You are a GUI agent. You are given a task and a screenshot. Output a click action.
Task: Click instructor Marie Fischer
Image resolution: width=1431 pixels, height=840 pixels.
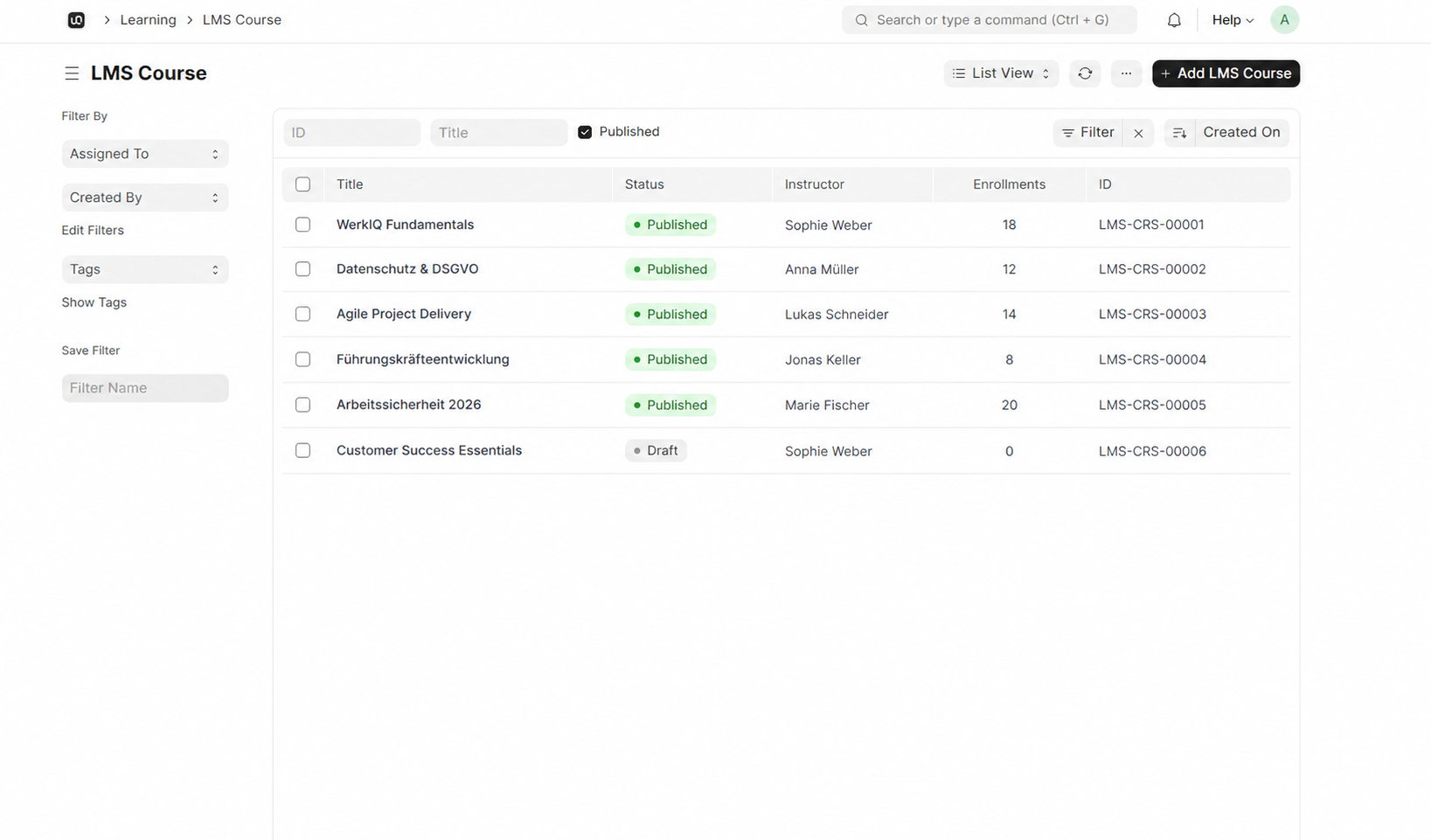[x=827, y=406]
